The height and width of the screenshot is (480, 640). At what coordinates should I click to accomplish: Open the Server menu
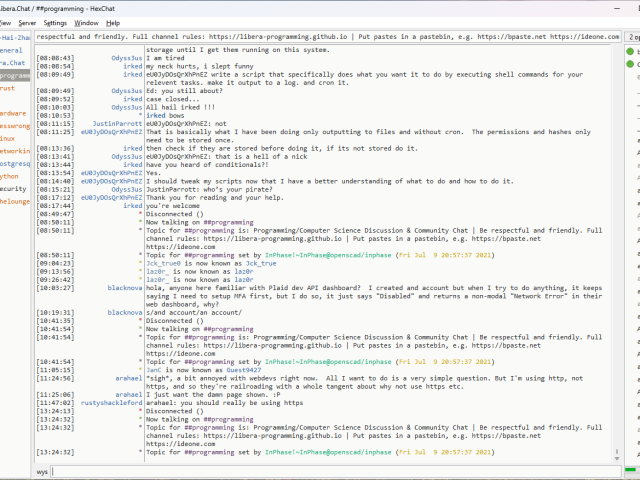[x=27, y=22]
